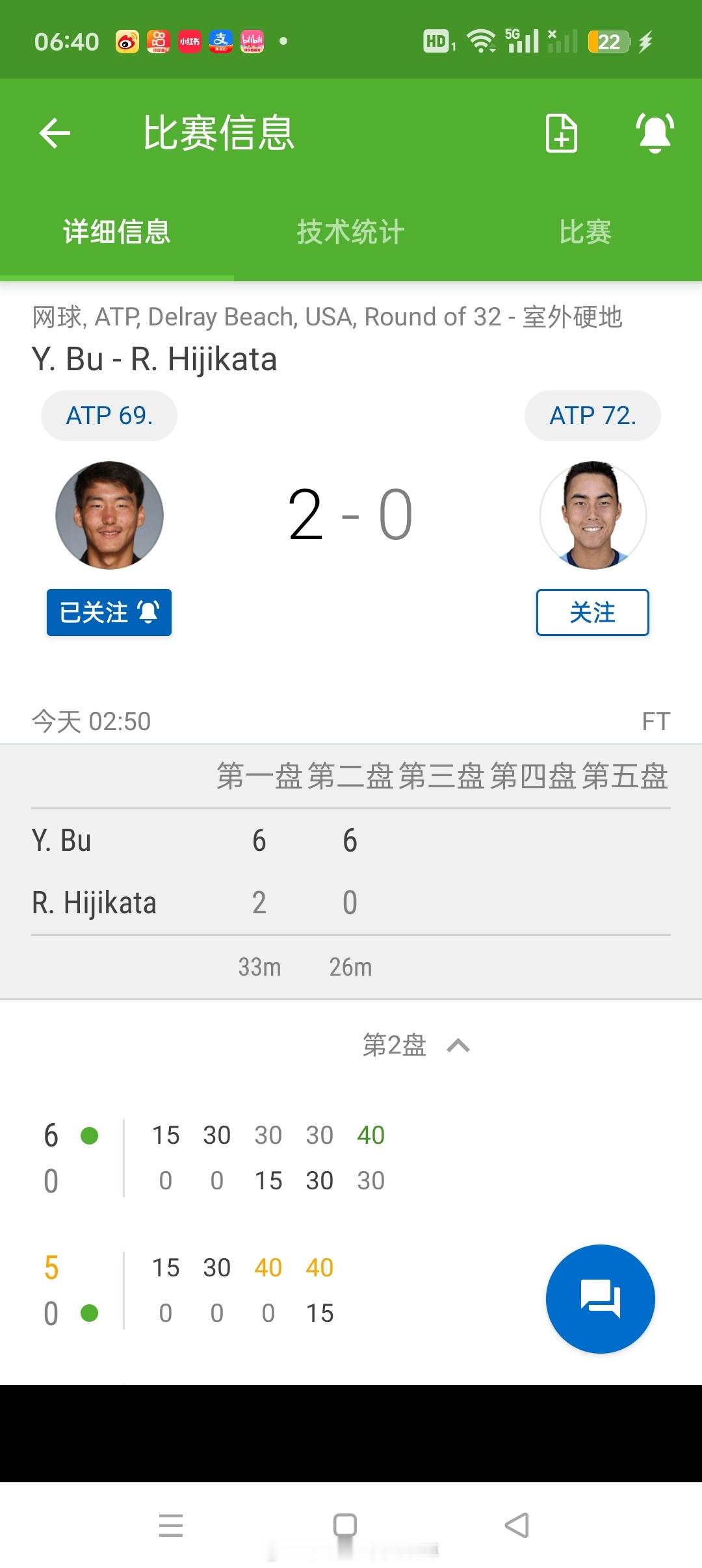Open the blue chat bubble button
This screenshot has height=1568, width=702.
point(600,1299)
